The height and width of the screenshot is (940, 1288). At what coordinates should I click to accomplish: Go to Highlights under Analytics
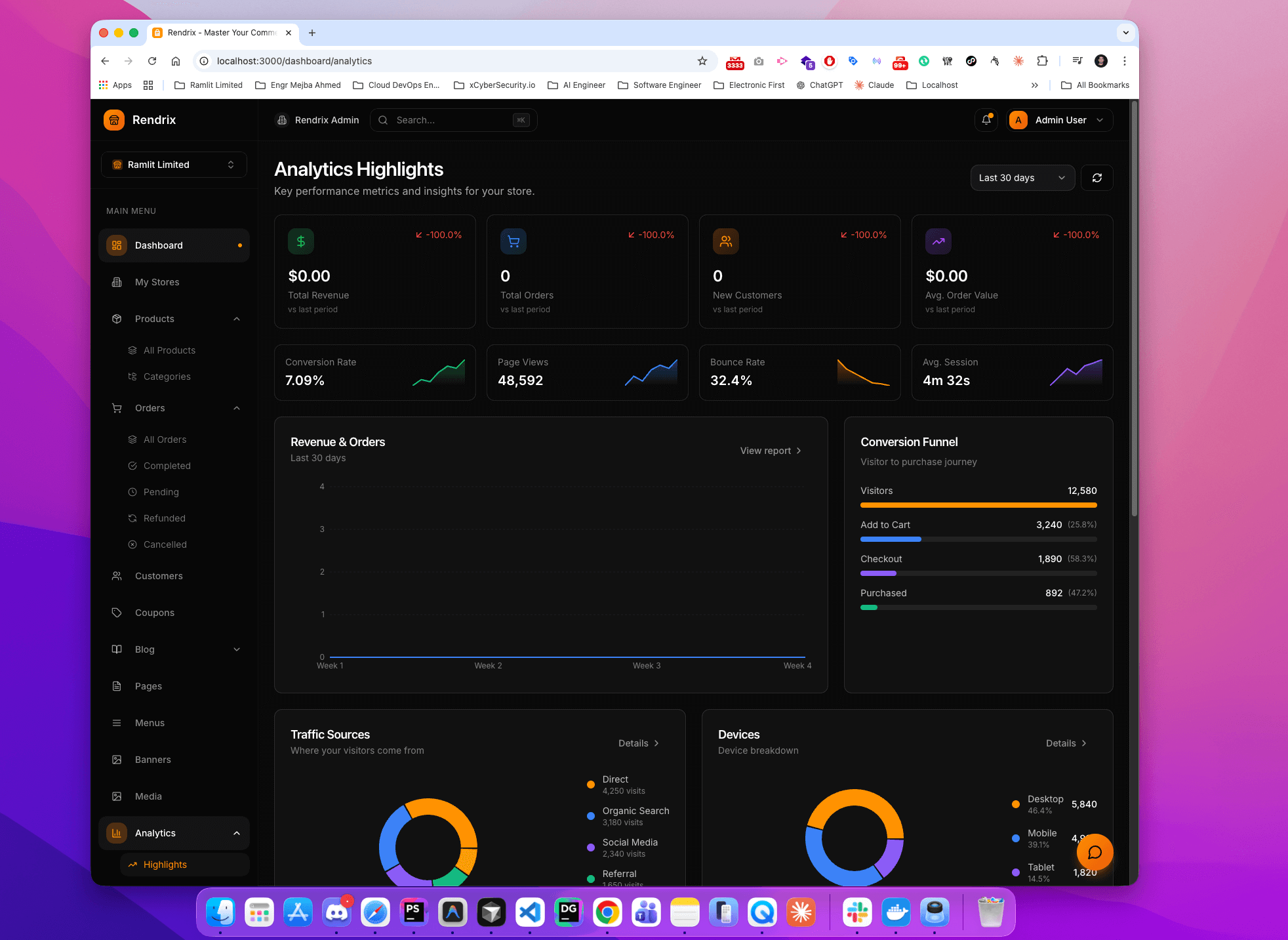(x=165, y=864)
